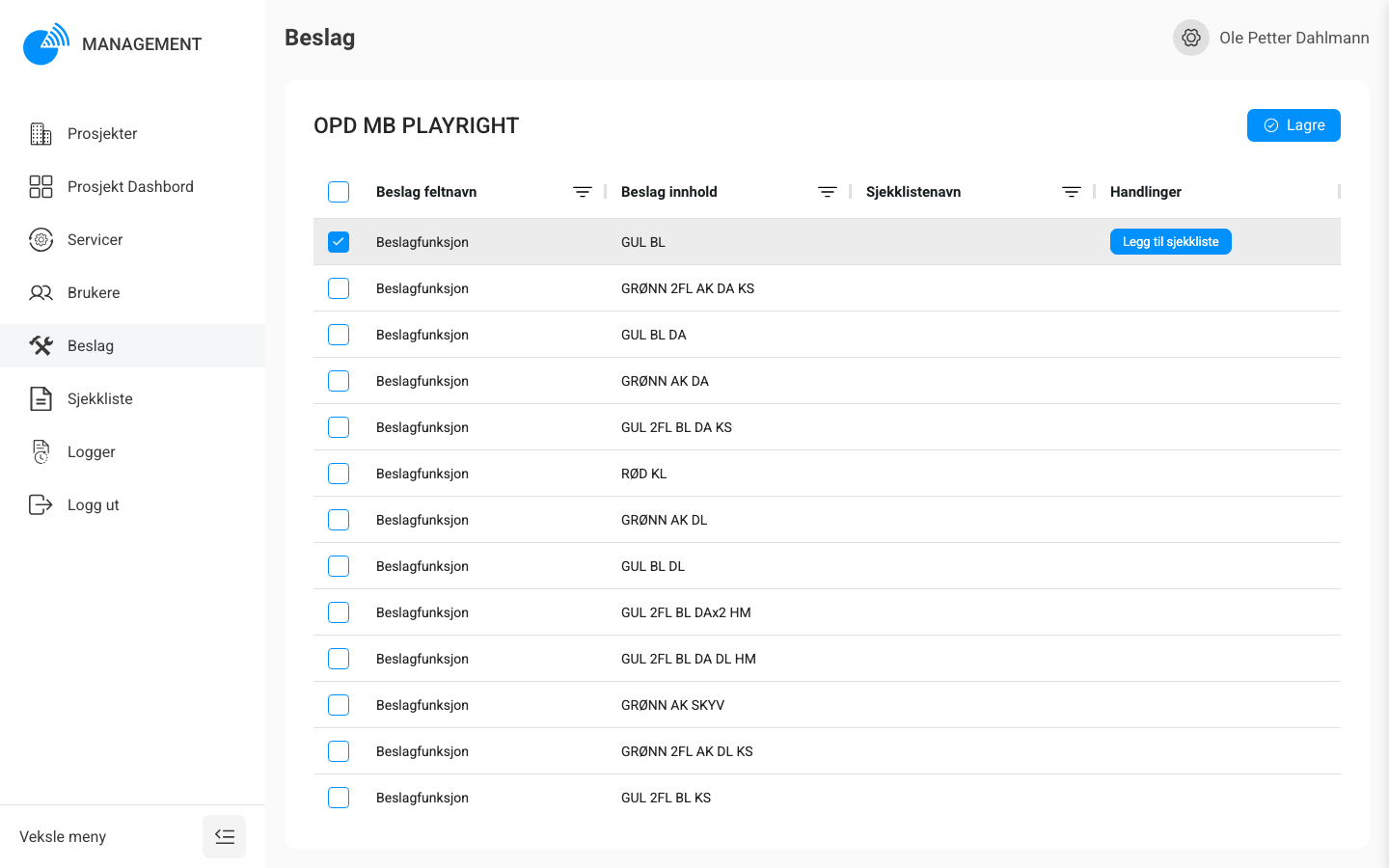Click the Management logo icon
This screenshot has width=1389, height=868.
pos(46,43)
